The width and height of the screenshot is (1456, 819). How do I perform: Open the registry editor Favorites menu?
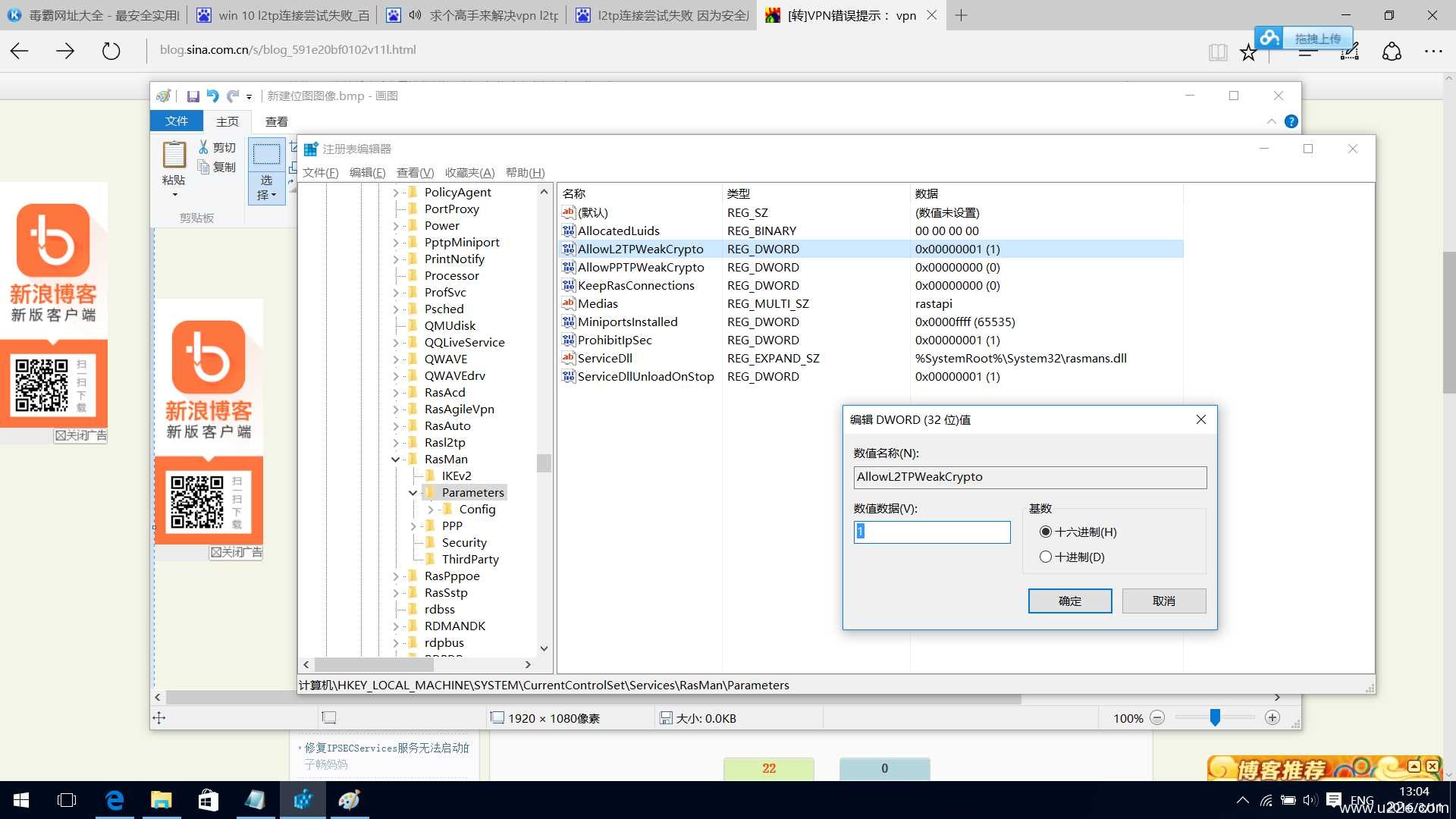[x=469, y=172]
